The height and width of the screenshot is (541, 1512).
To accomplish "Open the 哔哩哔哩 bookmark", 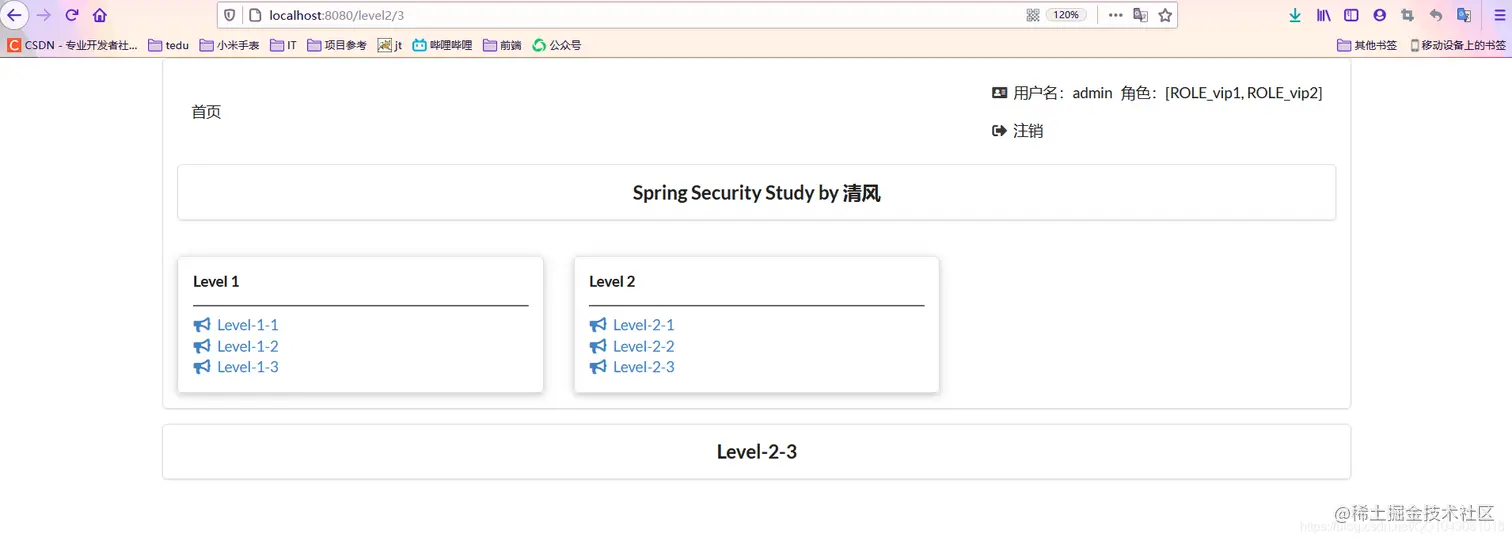I will point(442,45).
